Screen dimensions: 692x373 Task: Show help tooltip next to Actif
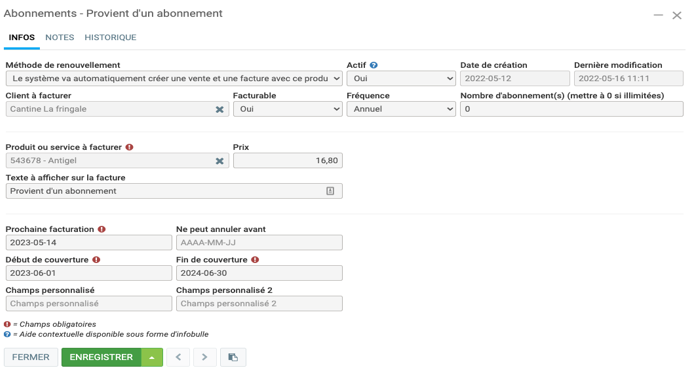click(374, 65)
